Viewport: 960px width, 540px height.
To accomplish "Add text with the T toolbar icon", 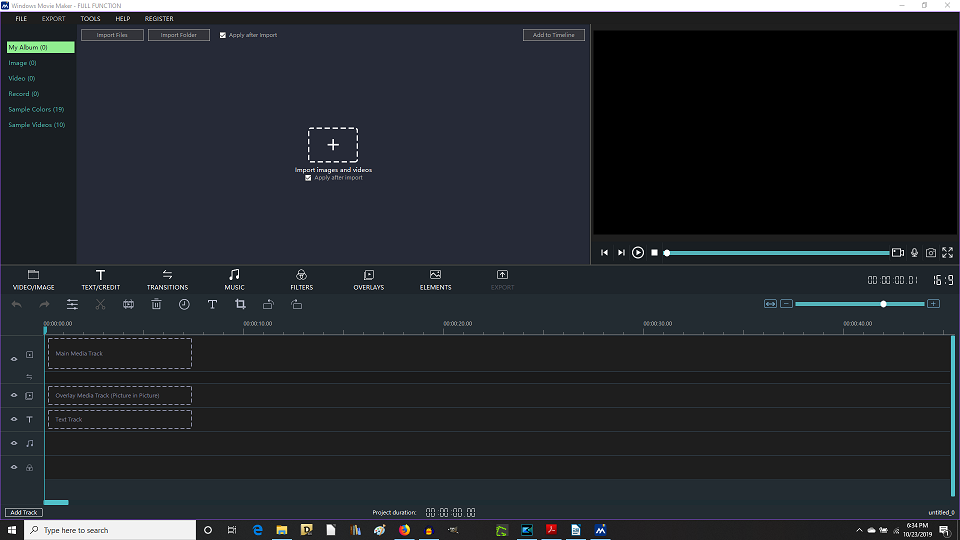I will [212, 304].
